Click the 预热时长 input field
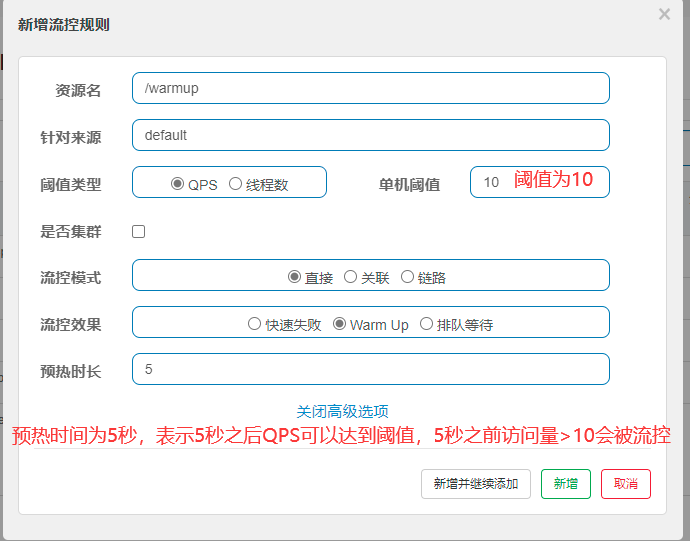This screenshot has height=541, width=690. pos(370,369)
